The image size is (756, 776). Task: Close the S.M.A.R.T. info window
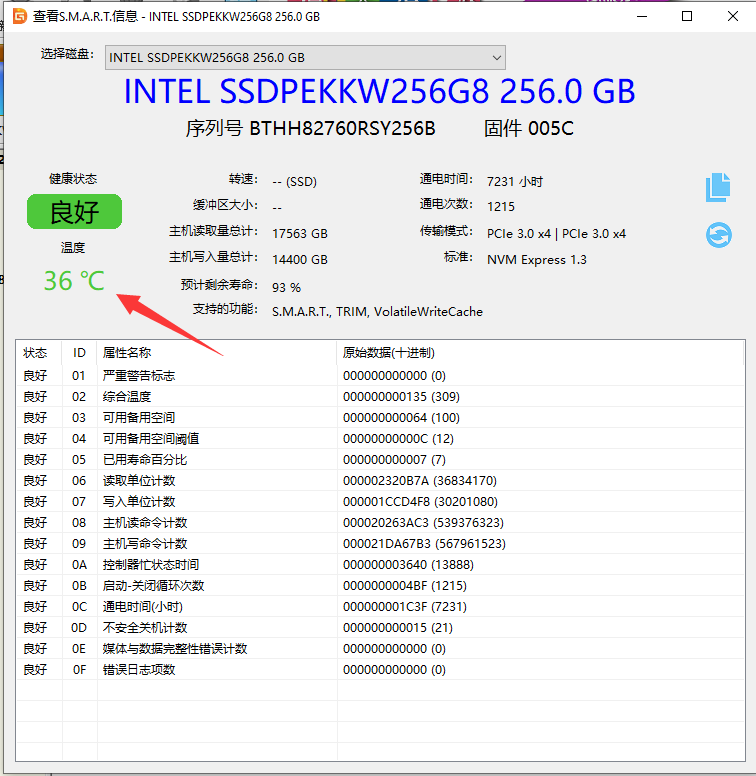pos(733,16)
